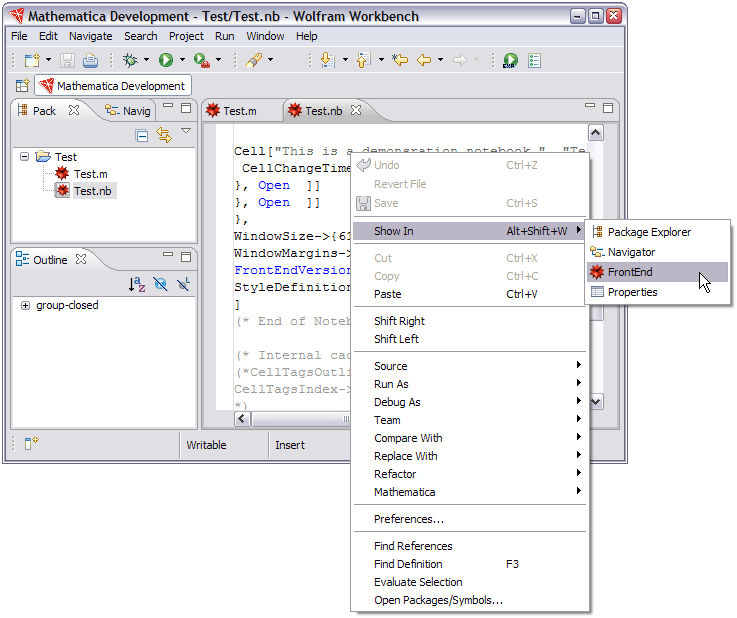Open the File menu
737x618 pixels.
(x=19, y=36)
